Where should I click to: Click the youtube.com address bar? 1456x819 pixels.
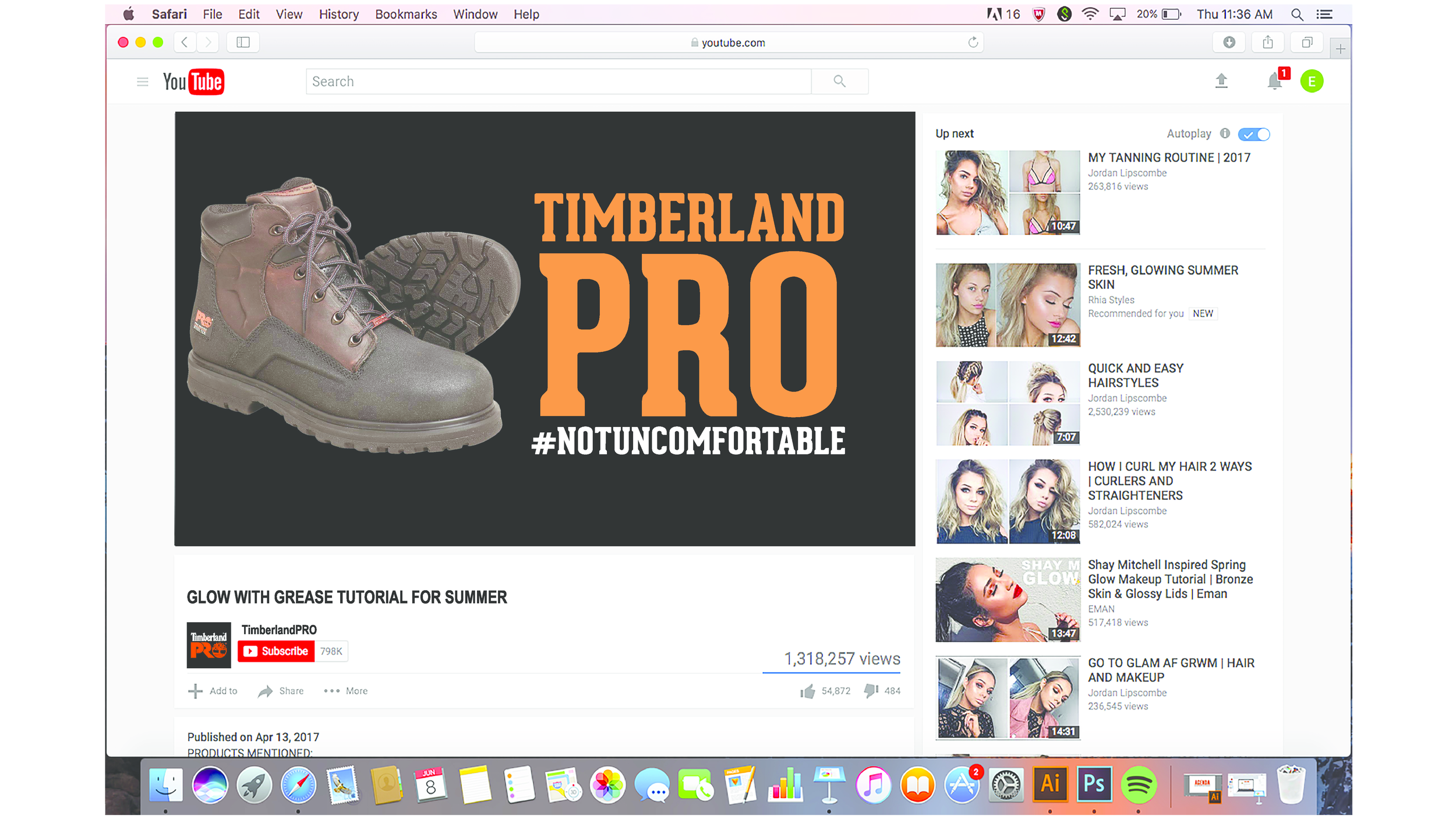pyautogui.click(x=729, y=42)
